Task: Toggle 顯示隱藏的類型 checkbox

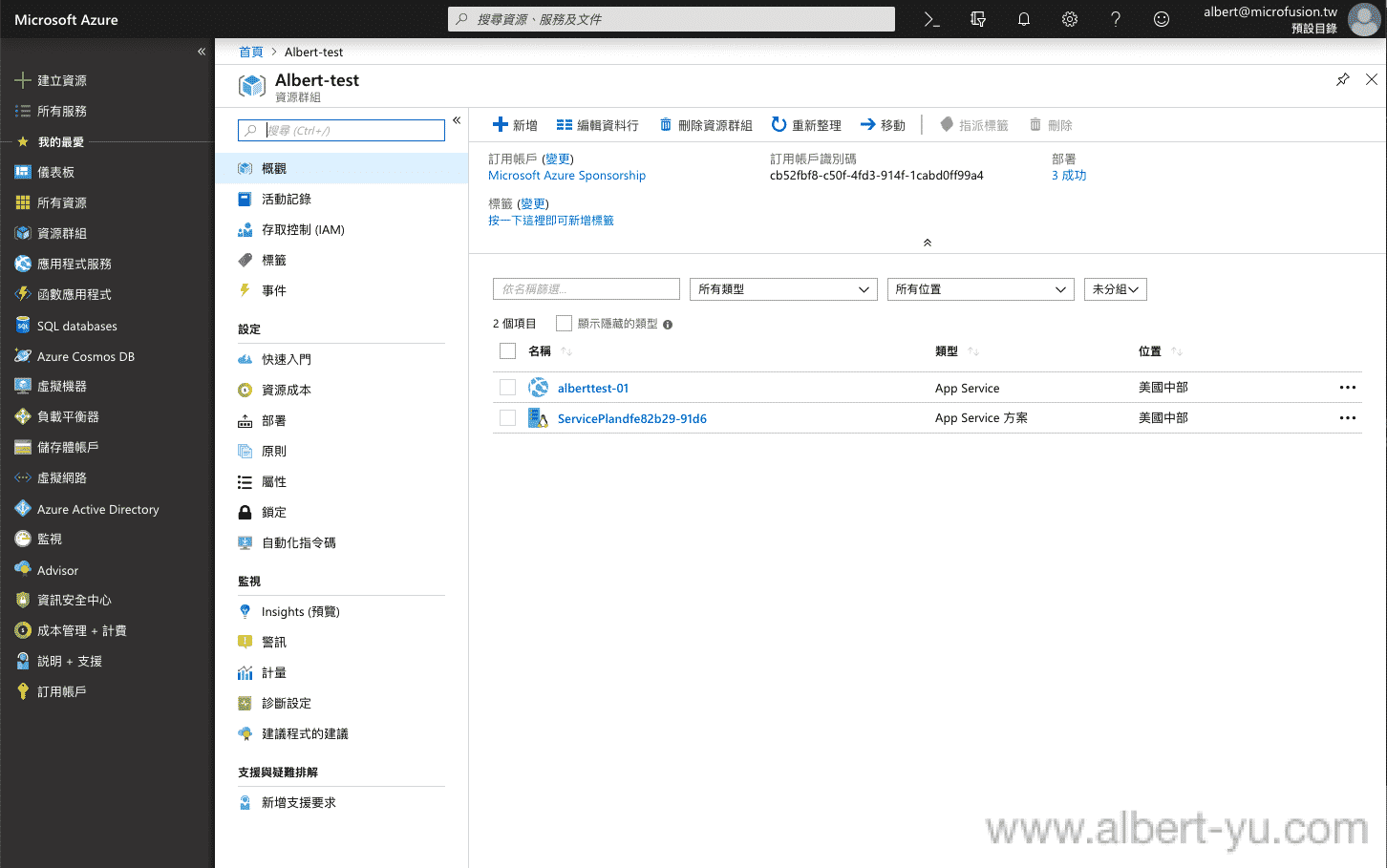Action: point(564,324)
